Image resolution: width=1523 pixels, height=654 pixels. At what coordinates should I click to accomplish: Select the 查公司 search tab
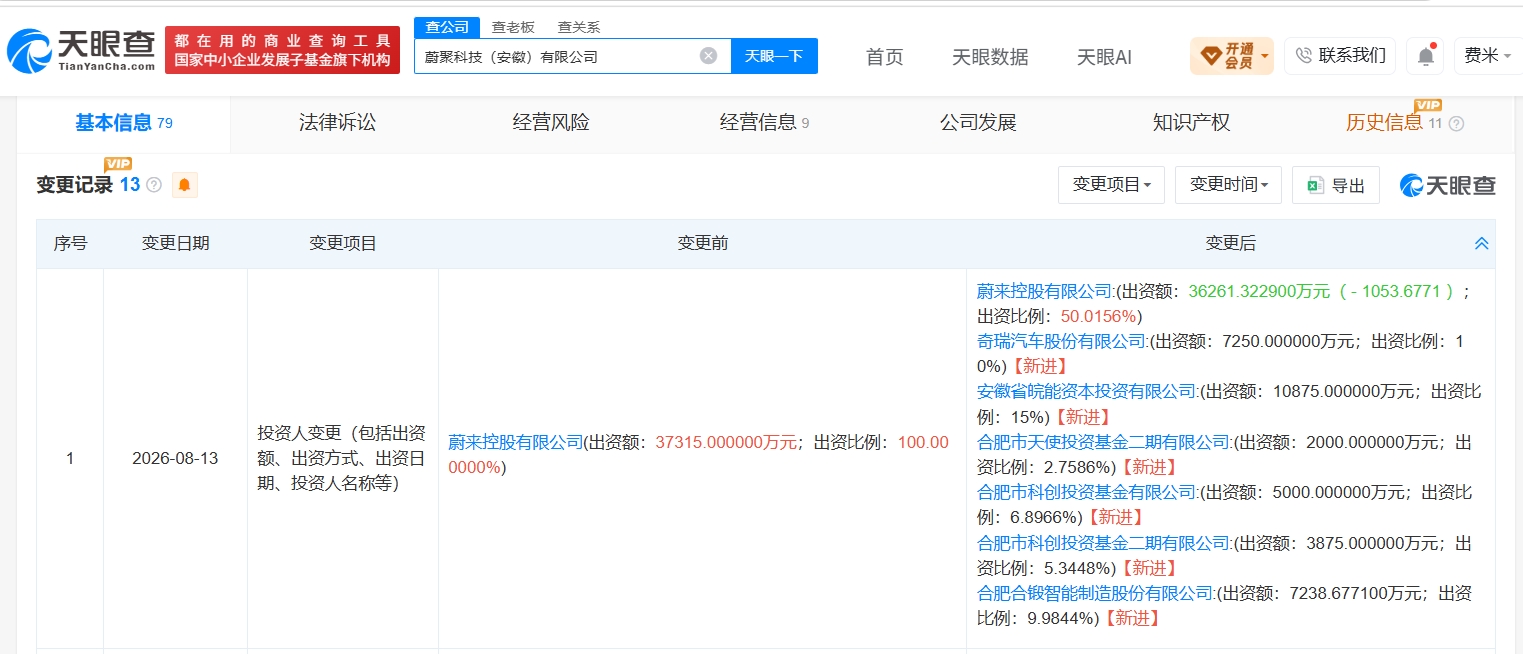point(447,27)
